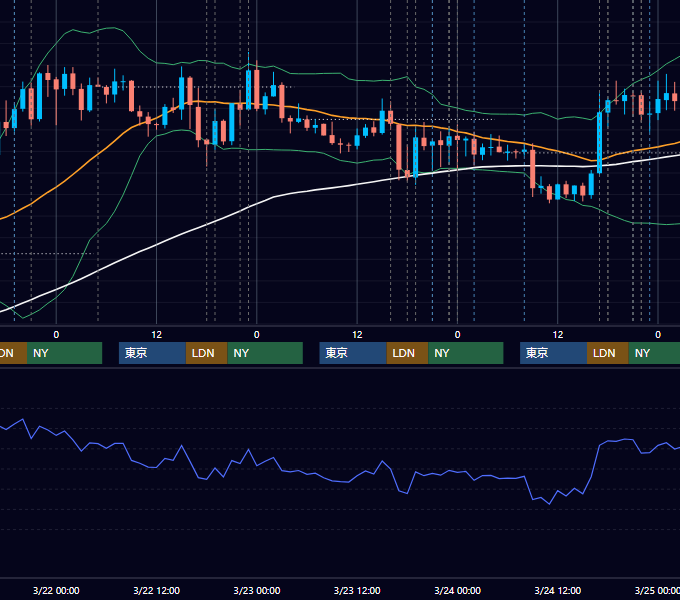Click hour label 0 above 3/24 00:00

tap(457, 335)
